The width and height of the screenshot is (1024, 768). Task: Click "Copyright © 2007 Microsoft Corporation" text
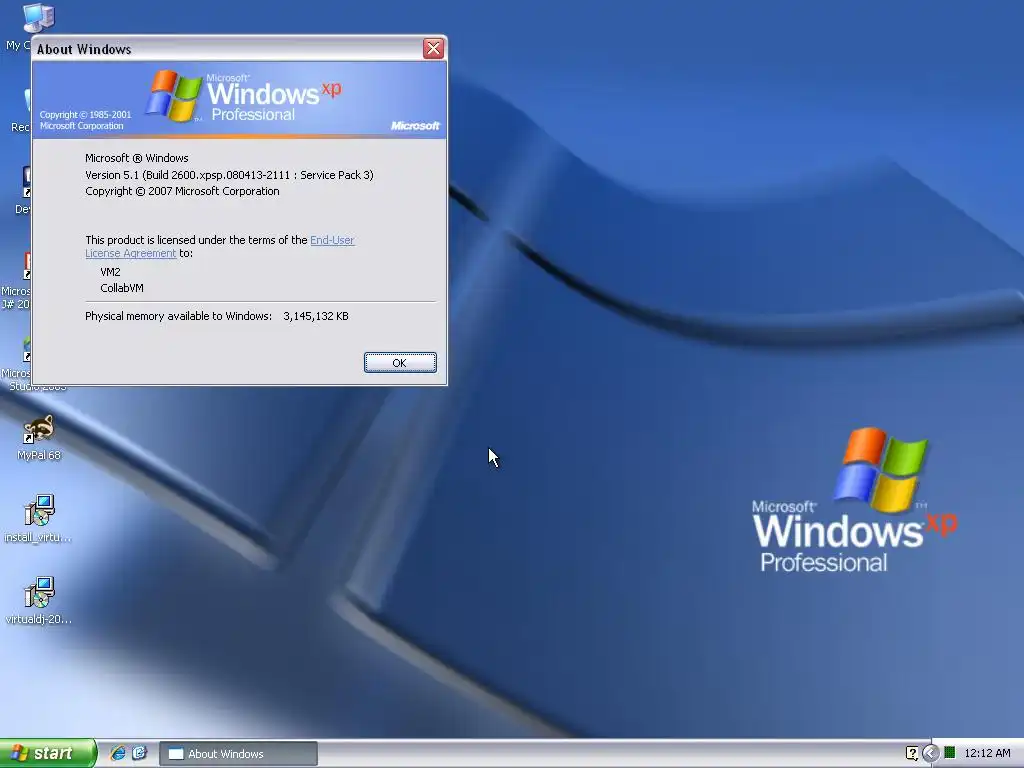(x=182, y=191)
